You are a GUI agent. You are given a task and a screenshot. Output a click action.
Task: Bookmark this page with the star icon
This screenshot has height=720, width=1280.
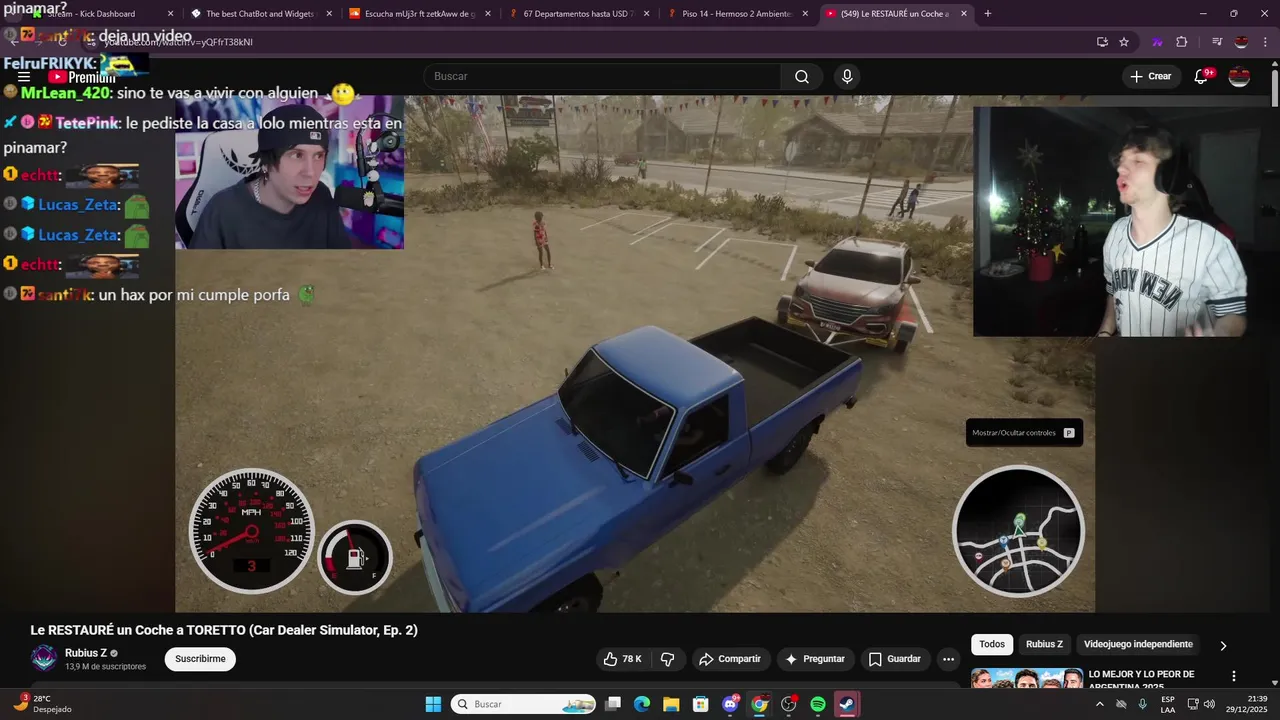(1124, 42)
